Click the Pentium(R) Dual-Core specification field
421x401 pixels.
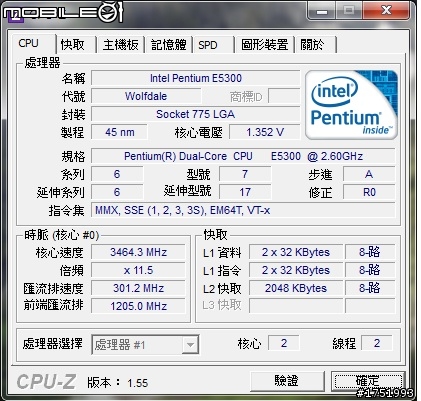[x=243, y=156]
